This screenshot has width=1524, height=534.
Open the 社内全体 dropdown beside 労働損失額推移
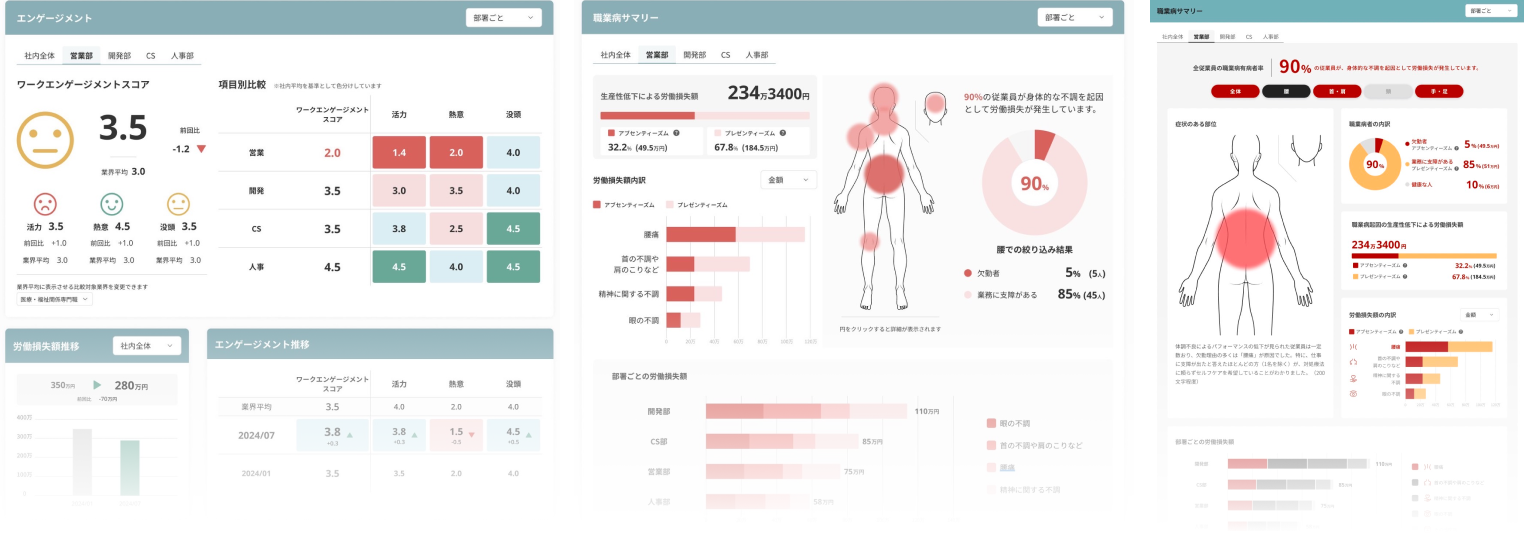click(147, 345)
